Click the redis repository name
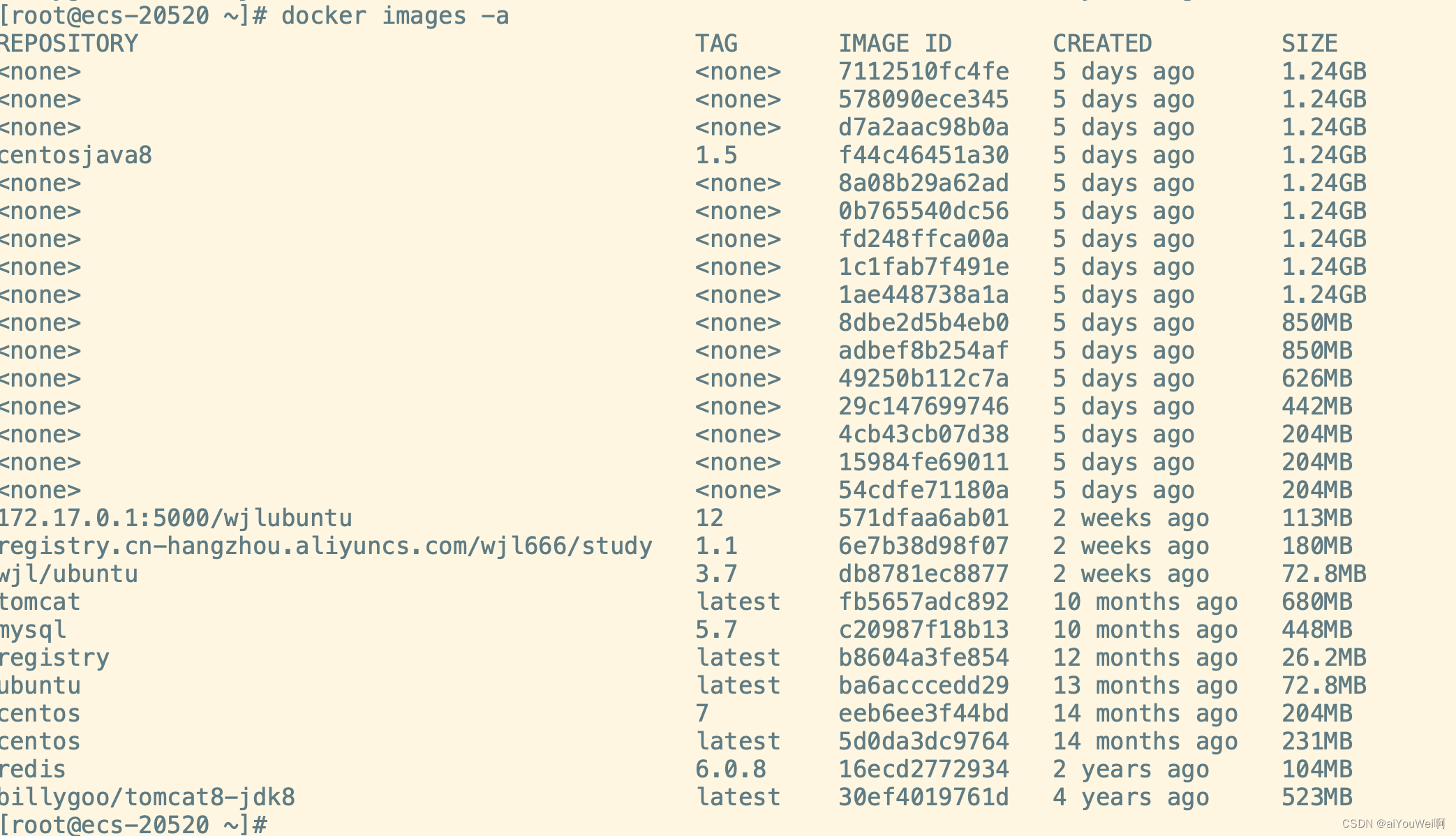This screenshot has width=1456, height=836. point(33,769)
